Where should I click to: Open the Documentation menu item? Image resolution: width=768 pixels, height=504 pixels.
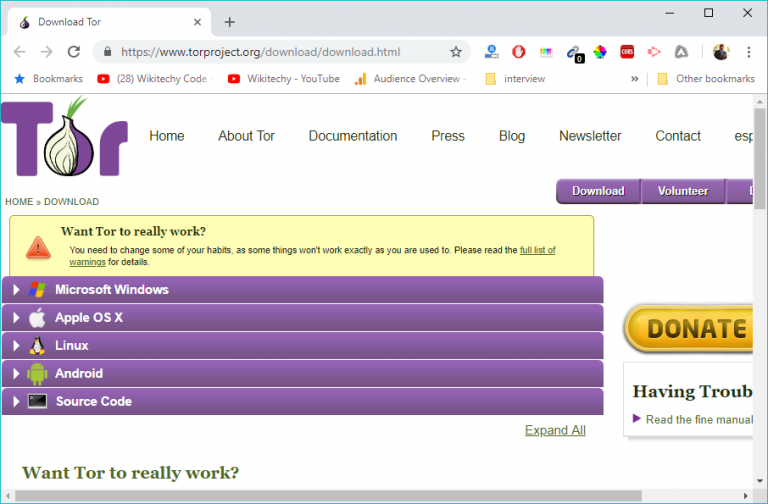[x=352, y=136]
